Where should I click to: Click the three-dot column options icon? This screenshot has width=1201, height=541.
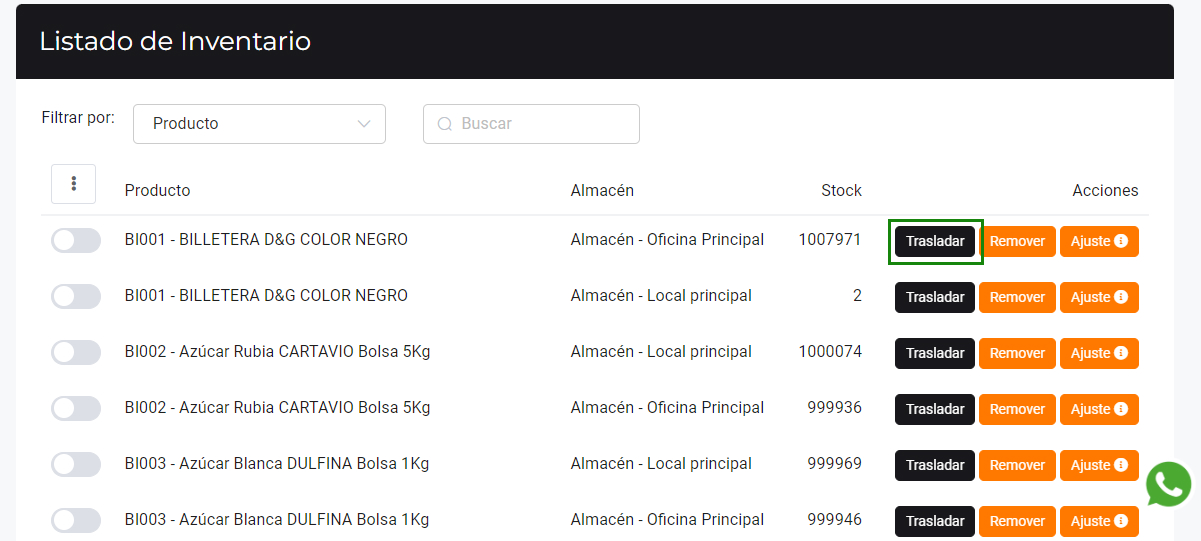click(x=73, y=184)
